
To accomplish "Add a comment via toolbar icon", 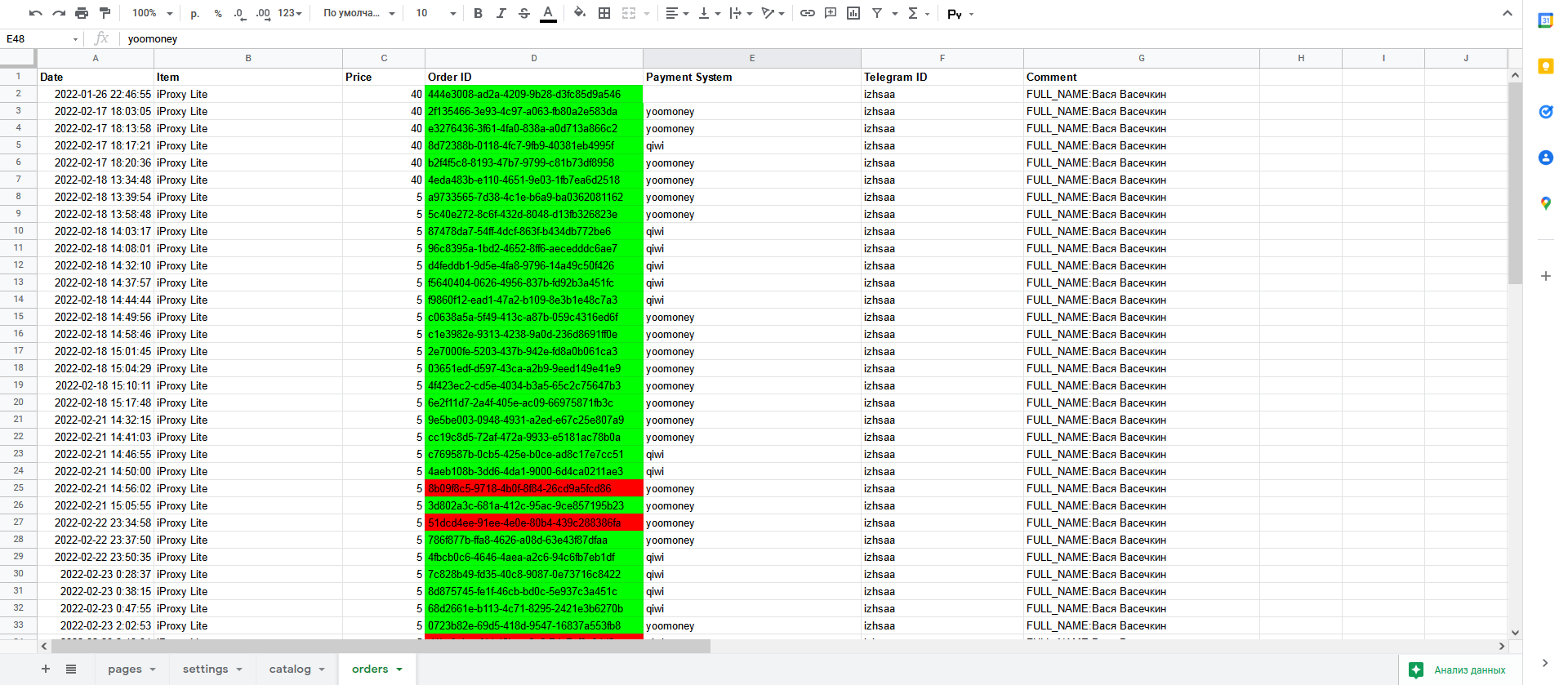I will (x=831, y=13).
